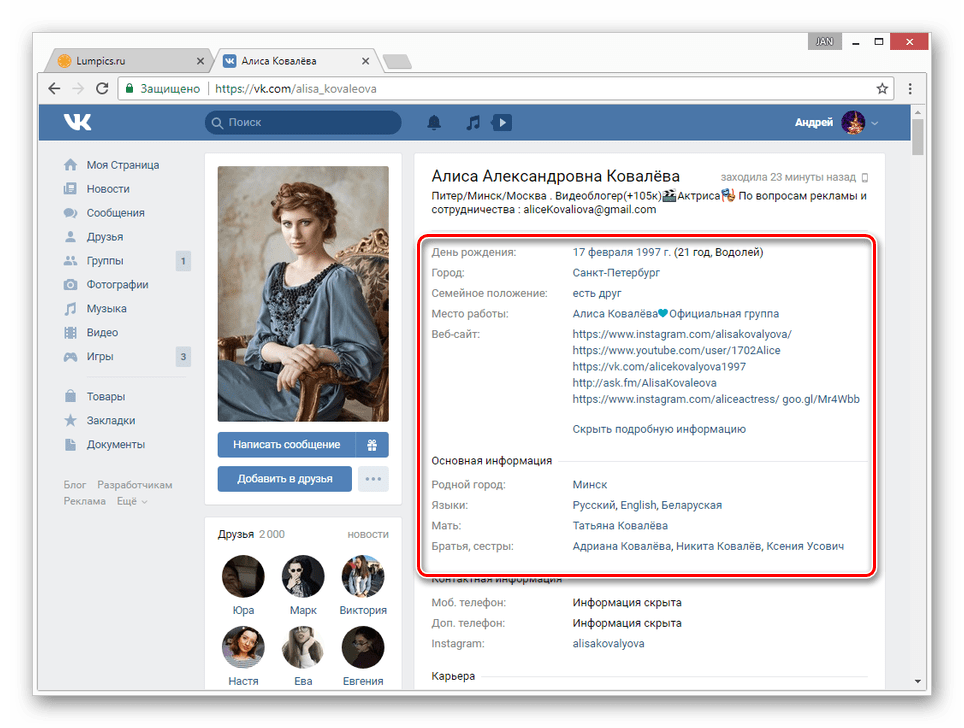The height and width of the screenshot is (728, 964).
Task: Expand the Ещё footer menu
Action: tap(131, 501)
